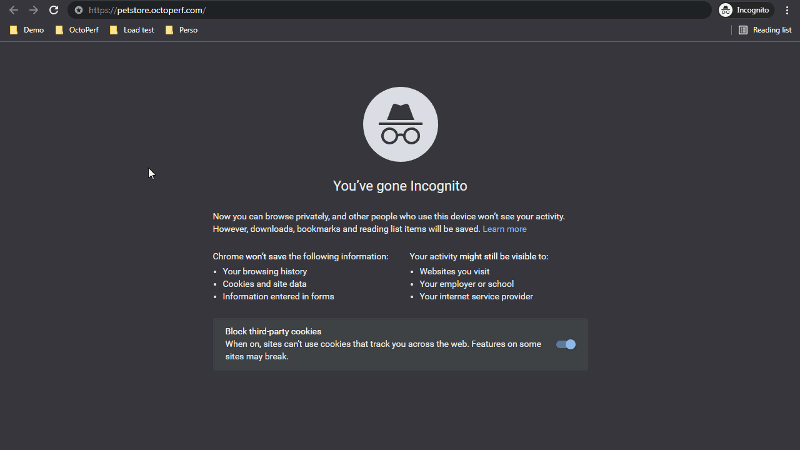Click the Learn more link
This screenshot has height=450, width=800.
point(504,229)
